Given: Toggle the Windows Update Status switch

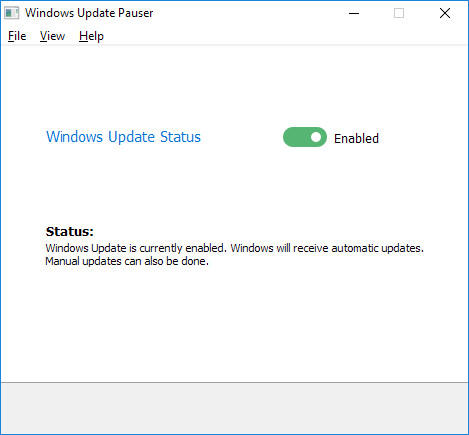Looking at the screenshot, I should [305, 137].
